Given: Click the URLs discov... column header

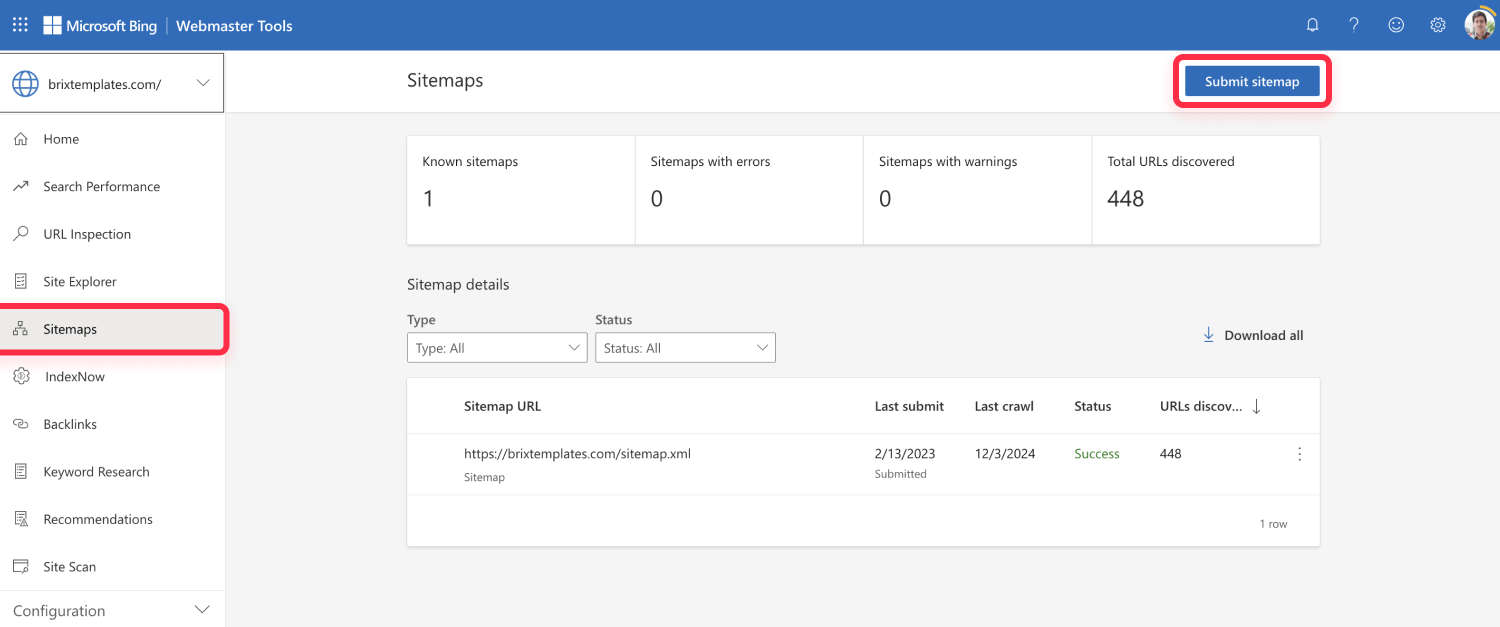Looking at the screenshot, I should point(1201,406).
